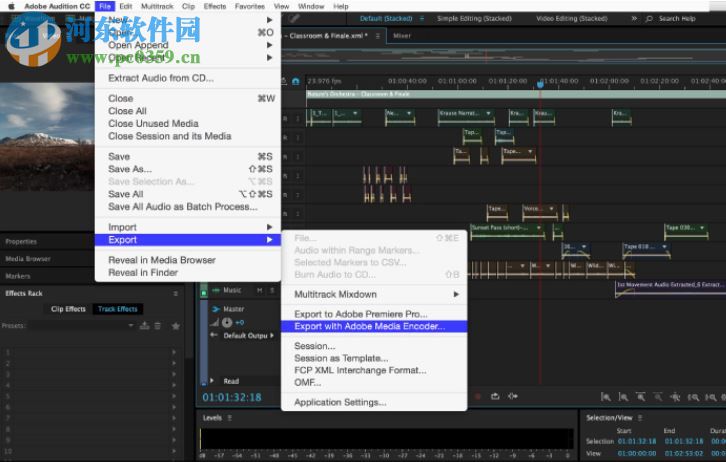Click the Master track arrow icon
Screen dimensions: 726x462
click(216, 309)
